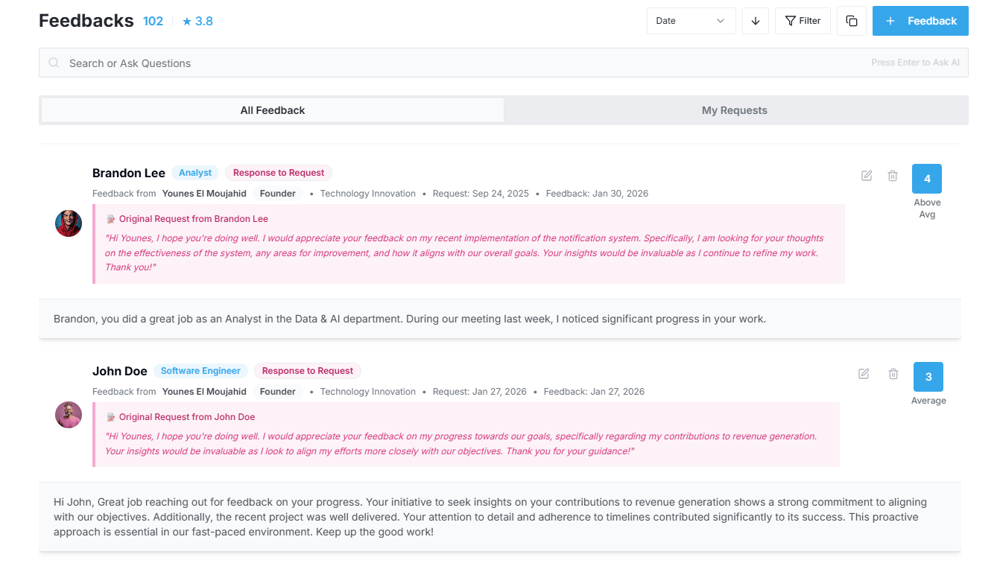Delete Brandon Lee's feedback entry
The width and height of the screenshot is (1000, 563).
[893, 176]
